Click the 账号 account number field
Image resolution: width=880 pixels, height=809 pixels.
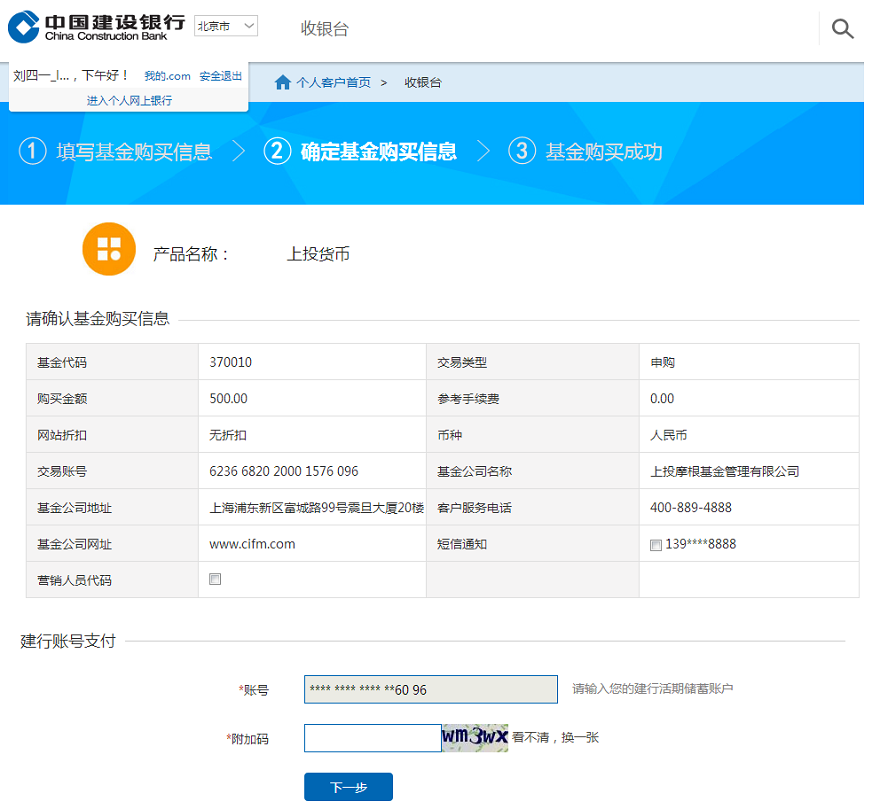coord(430,689)
